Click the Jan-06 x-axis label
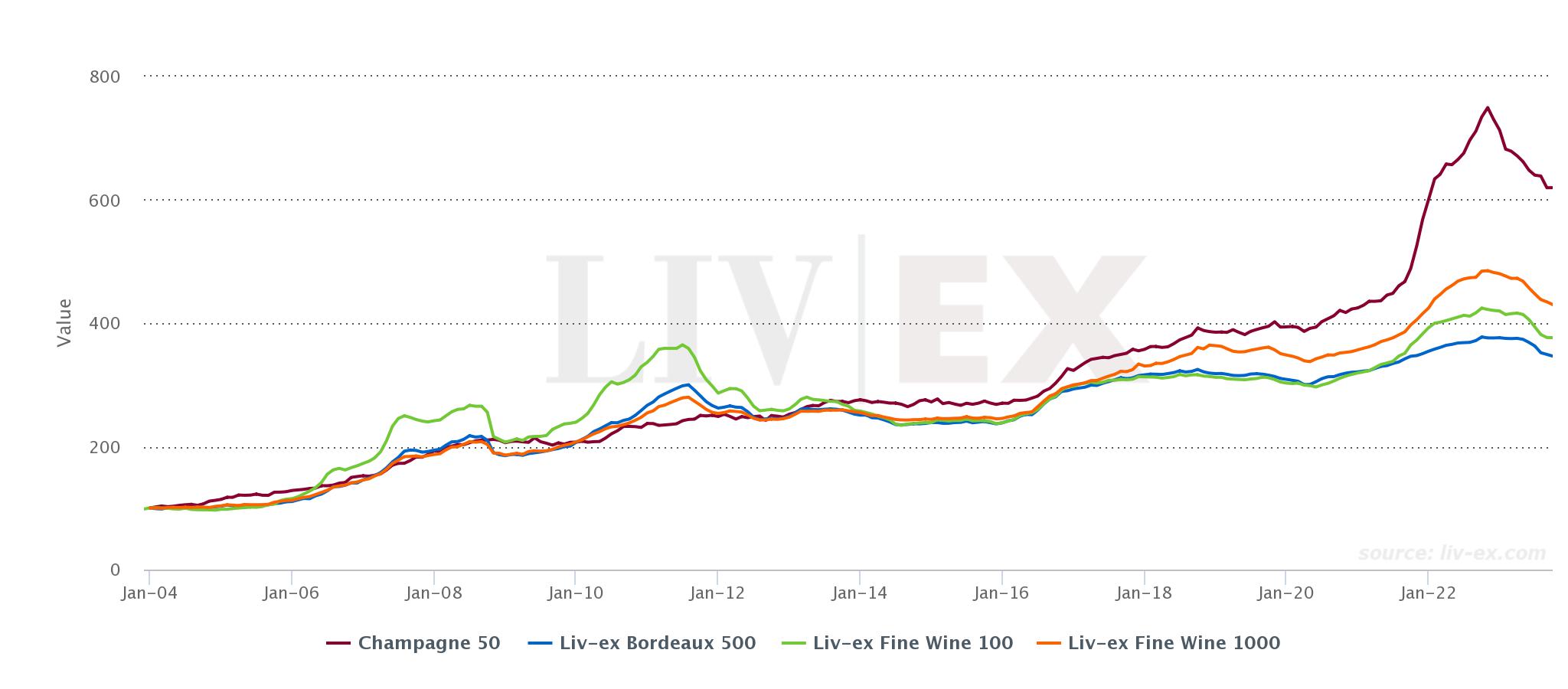Image resolution: width=1568 pixels, height=689 pixels. tap(292, 593)
